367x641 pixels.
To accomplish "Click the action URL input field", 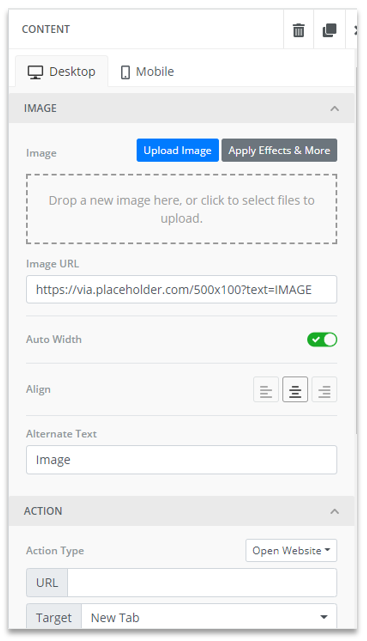I will [202, 583].
